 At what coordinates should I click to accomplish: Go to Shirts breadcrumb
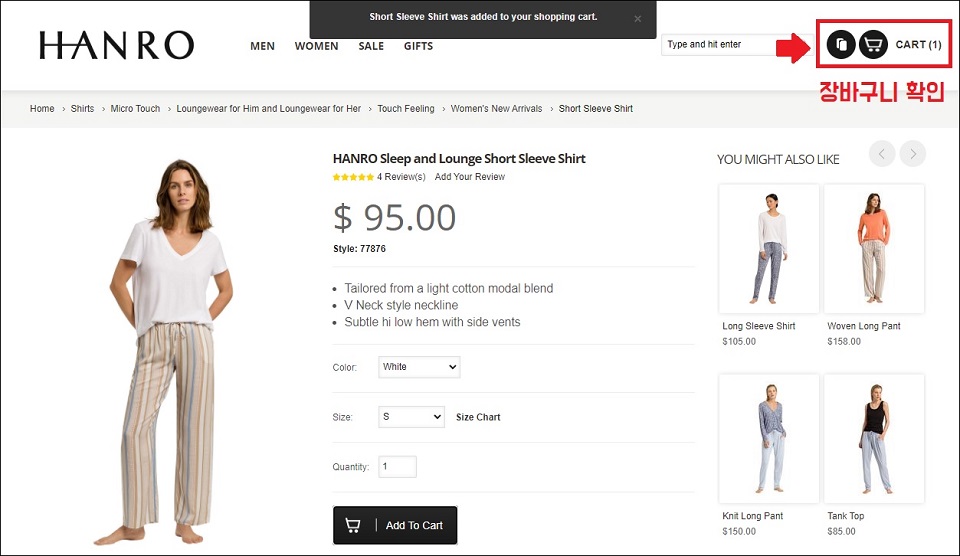(x=82, y=108)
